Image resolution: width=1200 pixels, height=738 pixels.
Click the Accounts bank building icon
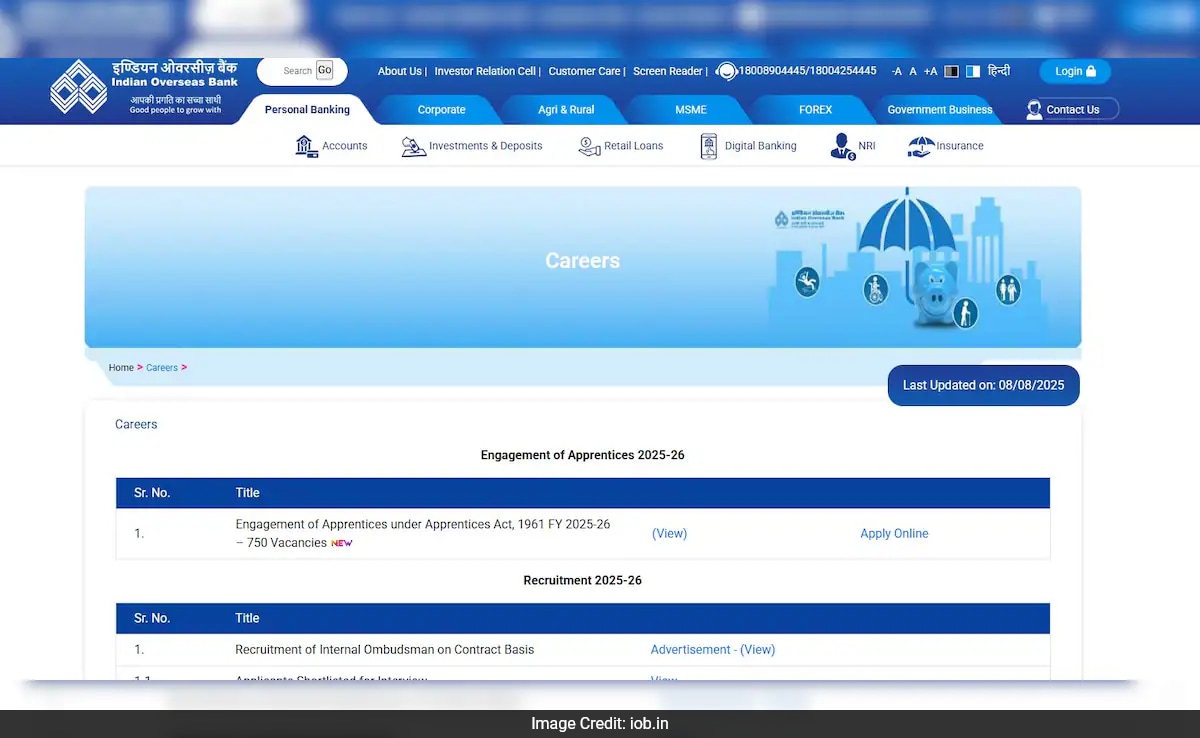306,146
